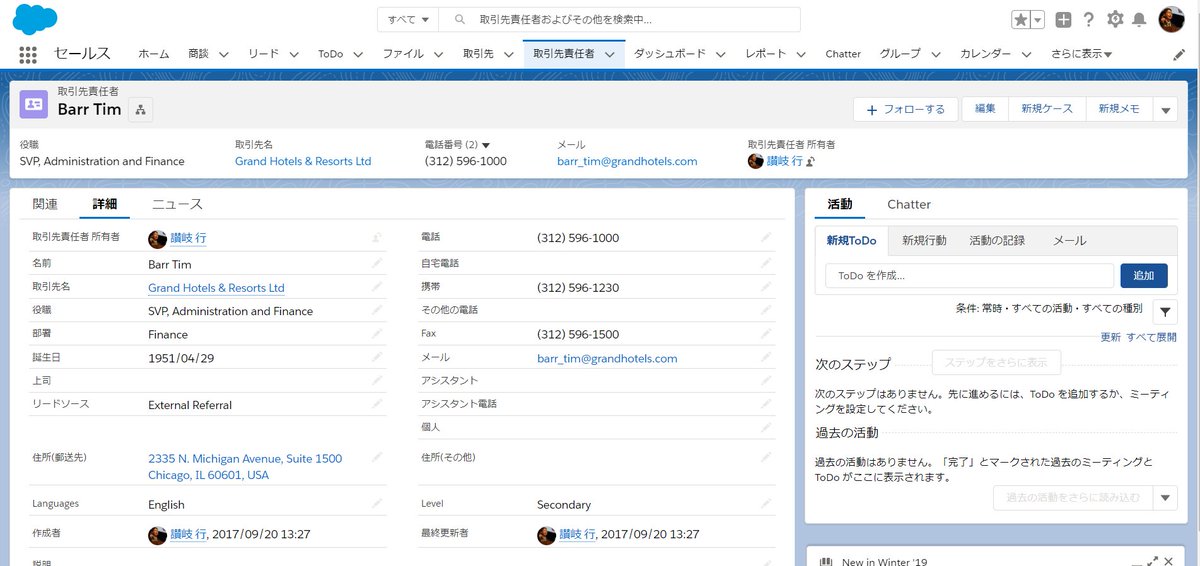Open the activity filter funnel icon
Image resolution: width=1200 pixels, height=566 pixels.
[x=1165, y=311]
